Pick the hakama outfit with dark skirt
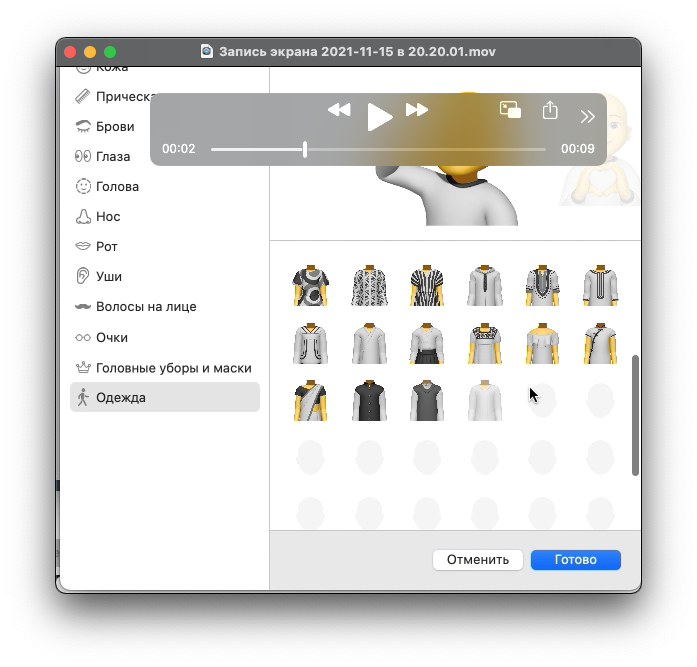The width and height of the screenshot is (697, 667). coord(427,343)
